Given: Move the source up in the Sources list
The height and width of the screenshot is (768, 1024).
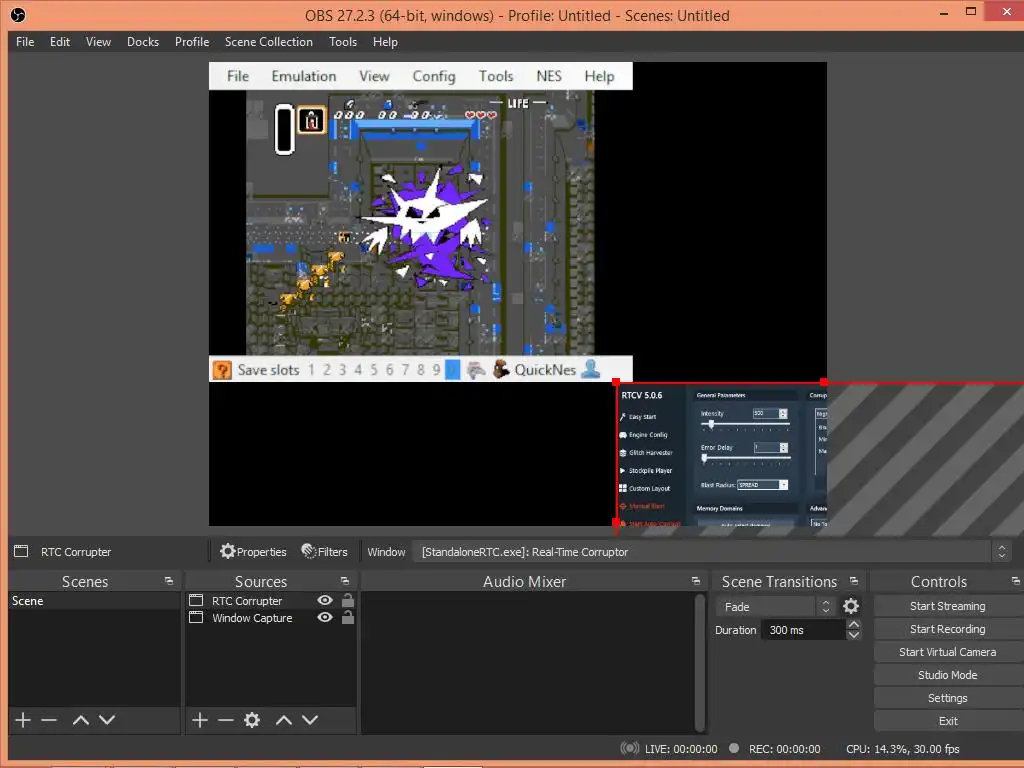Looking at the screenshot, I should 283,720.
